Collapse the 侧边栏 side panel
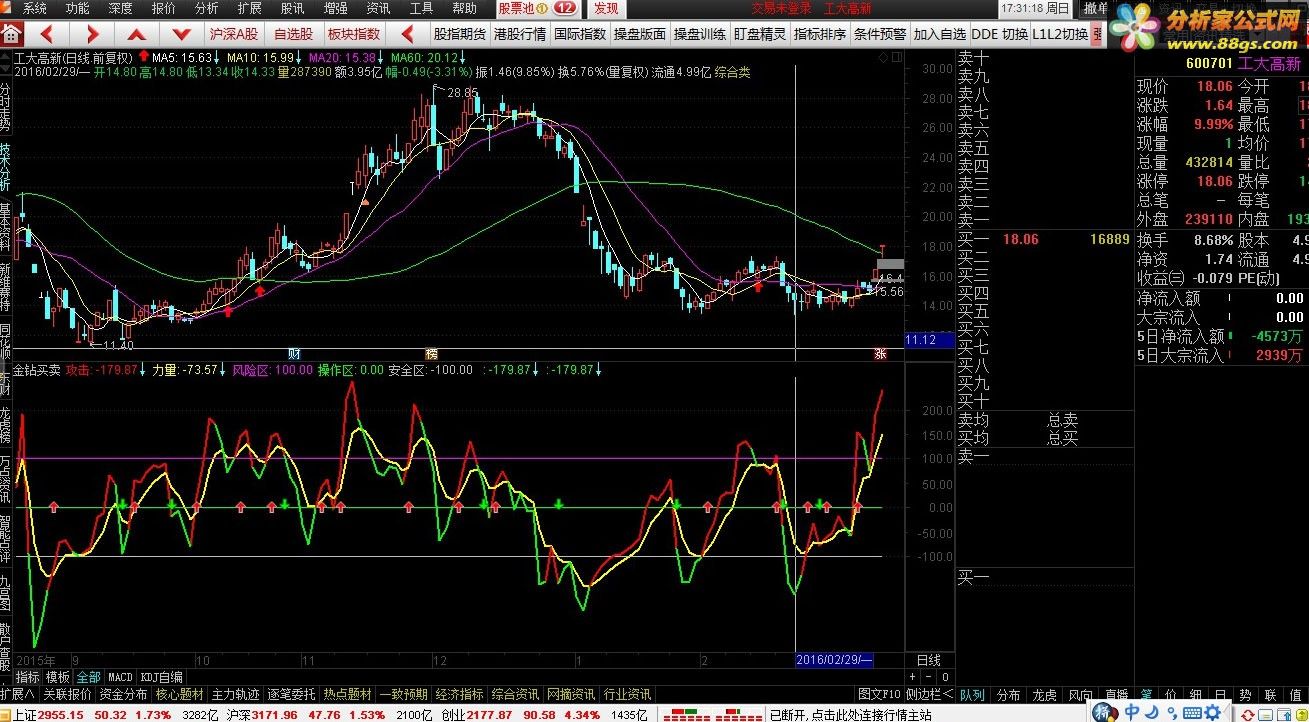 point(929,694)
